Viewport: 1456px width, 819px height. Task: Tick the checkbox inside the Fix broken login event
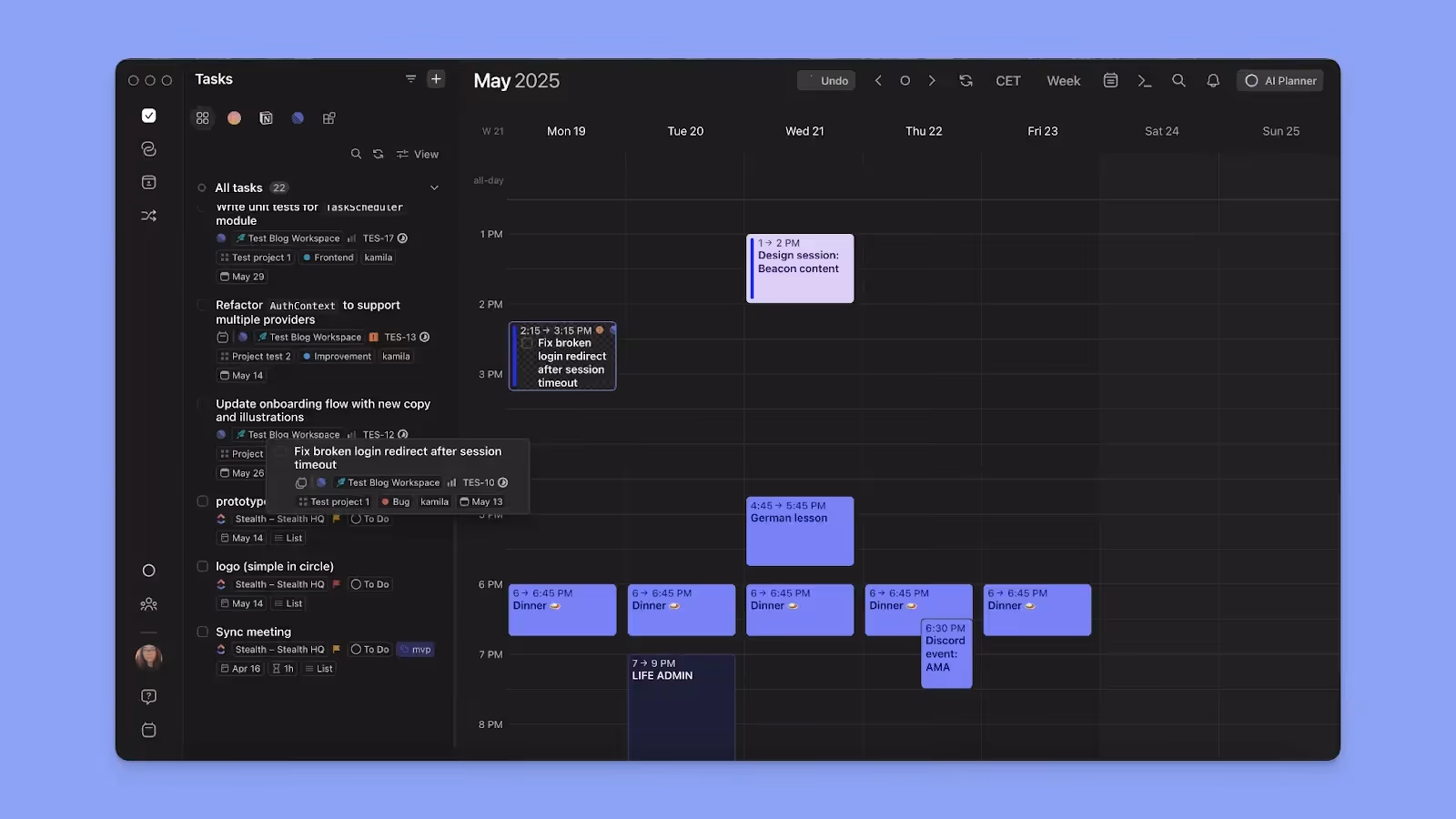pos(526,343)
